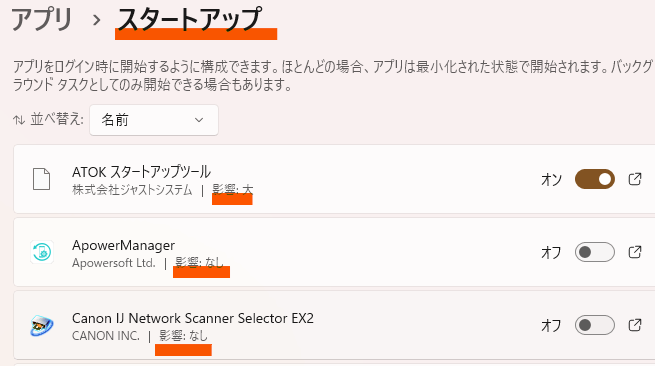Click the chevron arrow in sort dropdown
655x366 pixels.
(x=199, y=120)
